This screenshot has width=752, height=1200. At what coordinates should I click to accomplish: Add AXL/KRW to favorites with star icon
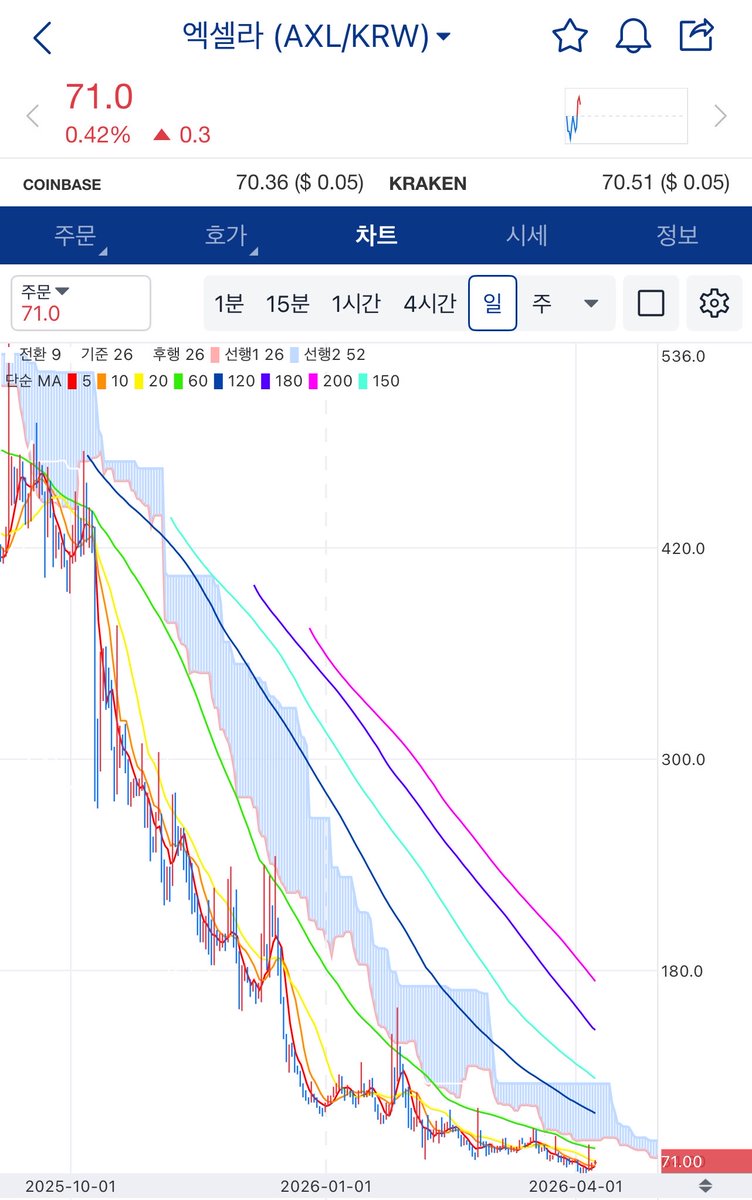tap(570, 36)
